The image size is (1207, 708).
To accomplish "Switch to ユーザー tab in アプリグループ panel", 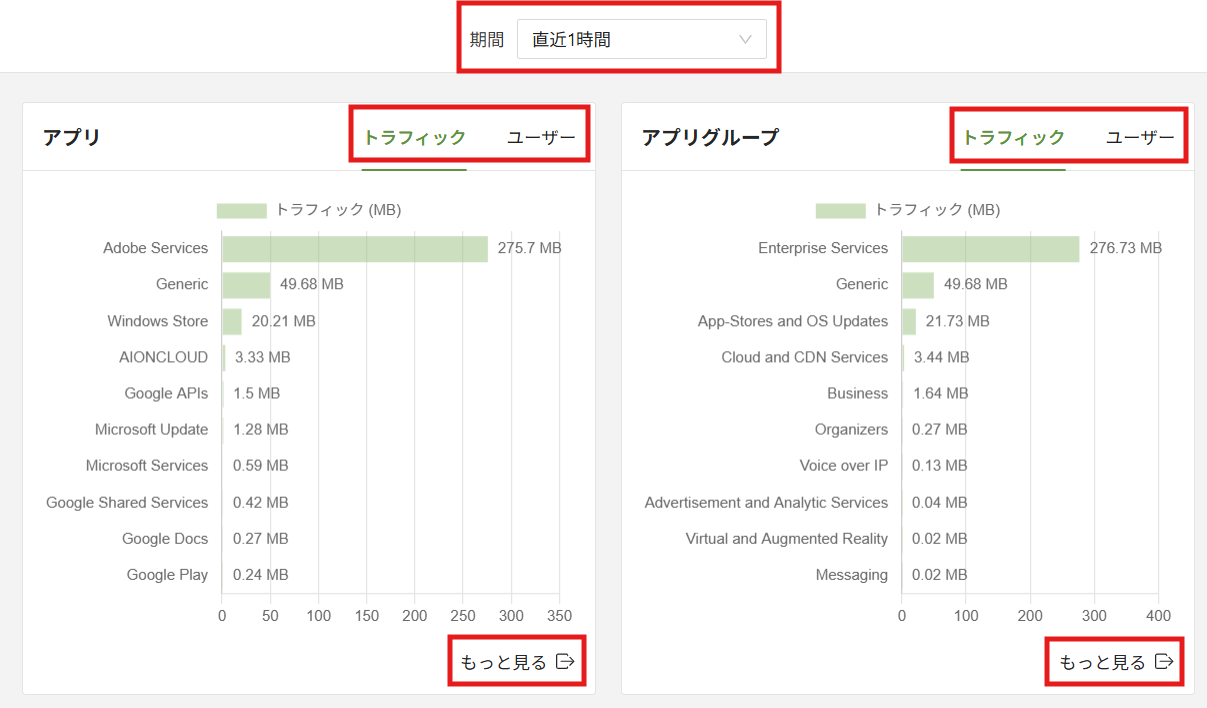I will click(1140, 138).
